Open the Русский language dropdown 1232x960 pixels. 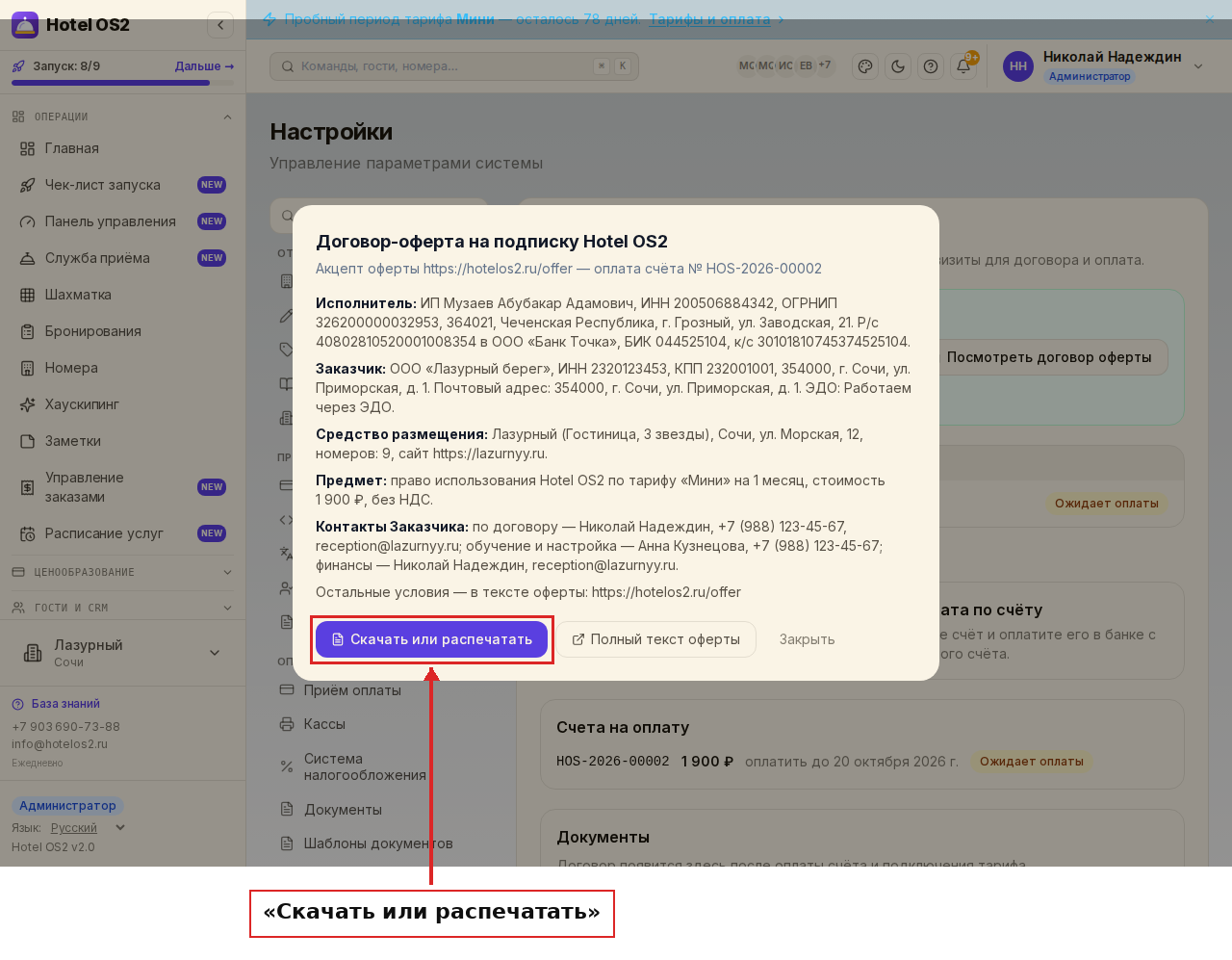coord(88,828)
